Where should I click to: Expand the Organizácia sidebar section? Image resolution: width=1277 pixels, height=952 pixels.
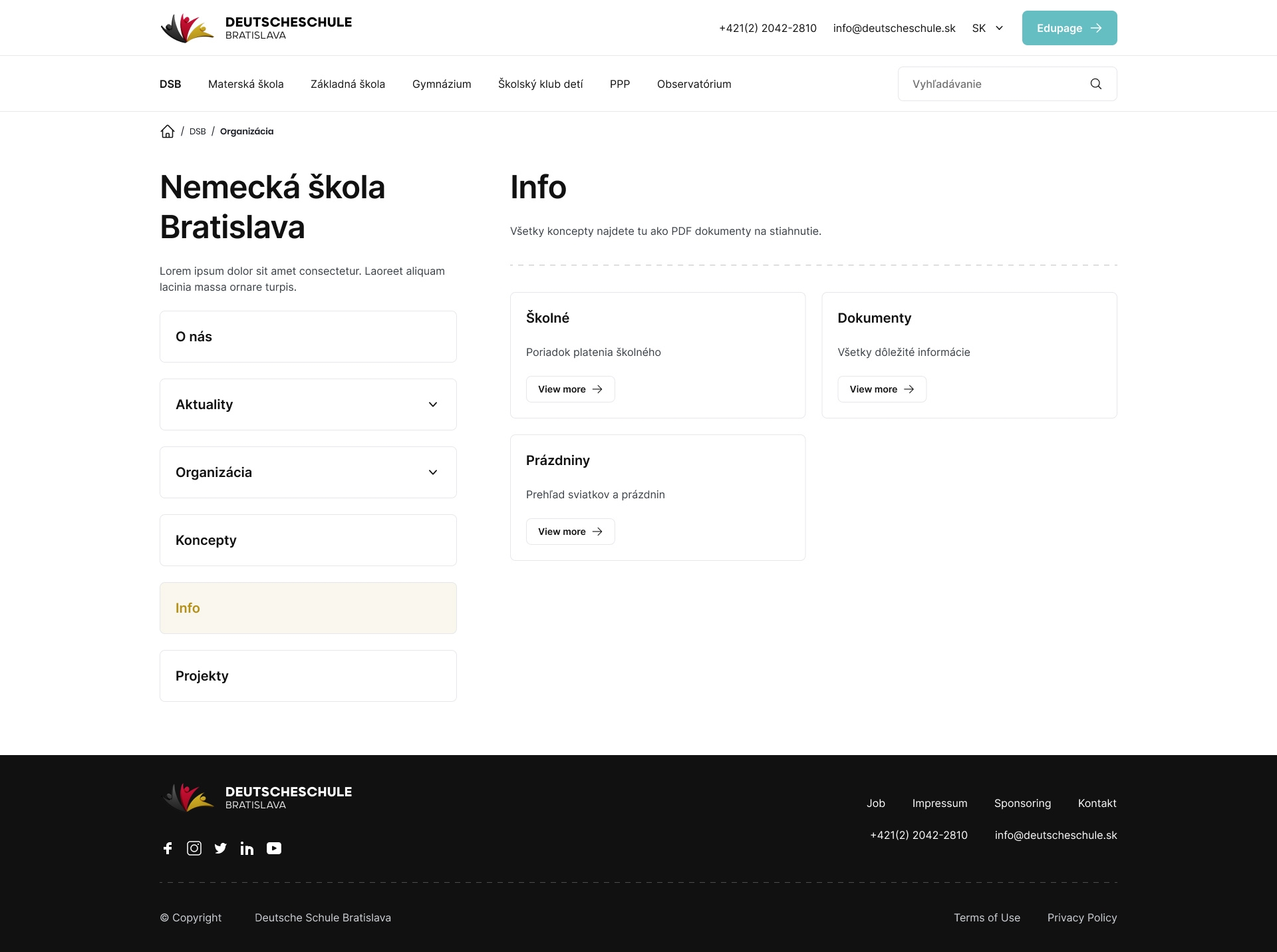[308, 472]
